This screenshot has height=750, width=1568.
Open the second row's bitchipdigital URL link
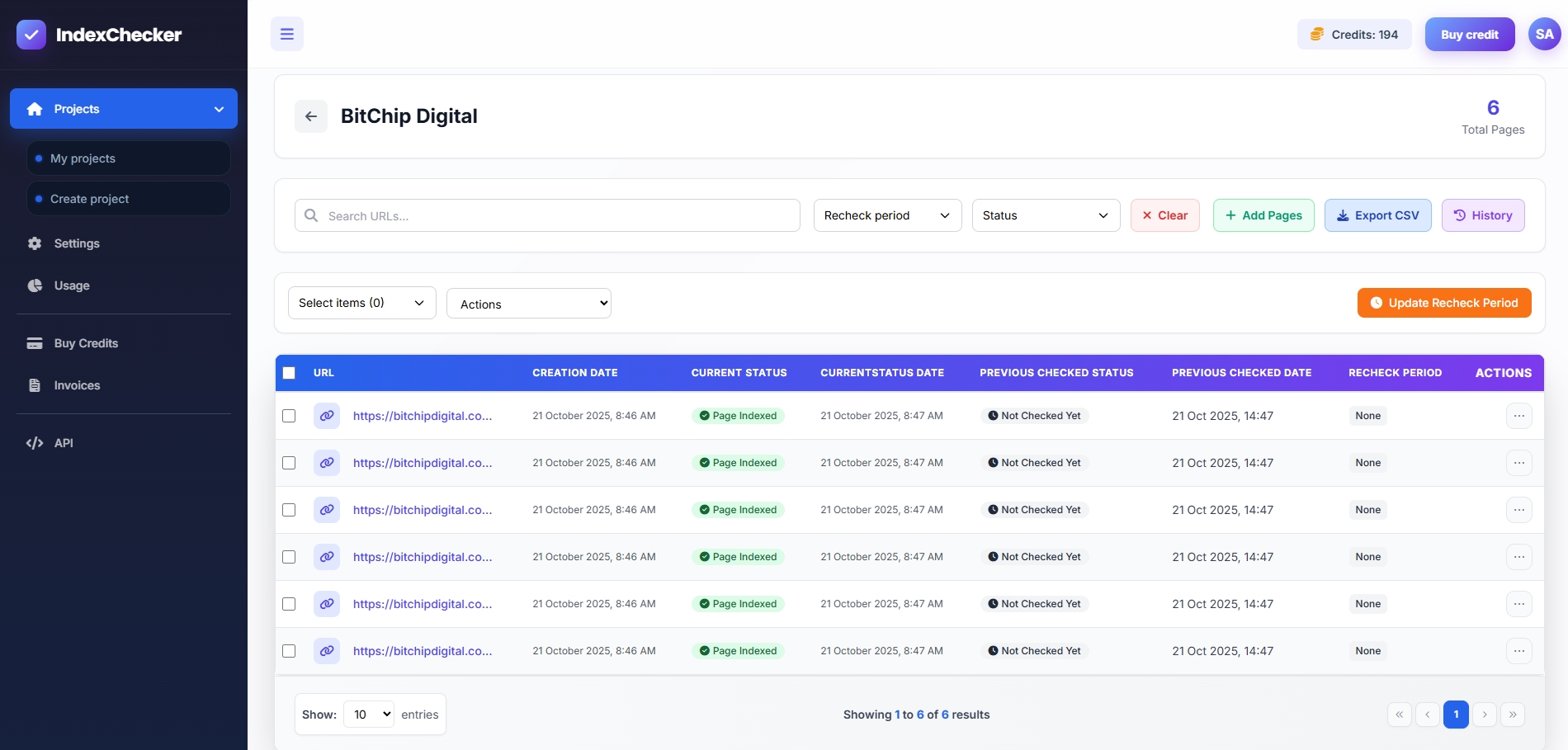[x=423, y=463]
